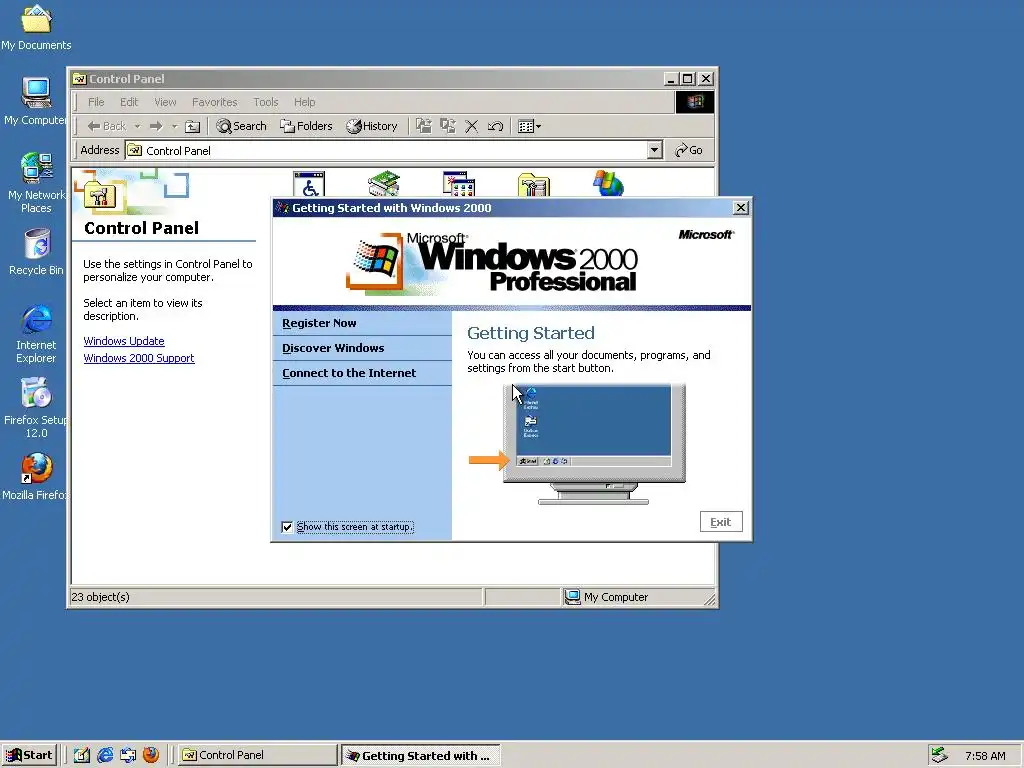Open the Windows globe icon in Control Panel
Screen dimensions: 1024x768
[x=608, y=184]
